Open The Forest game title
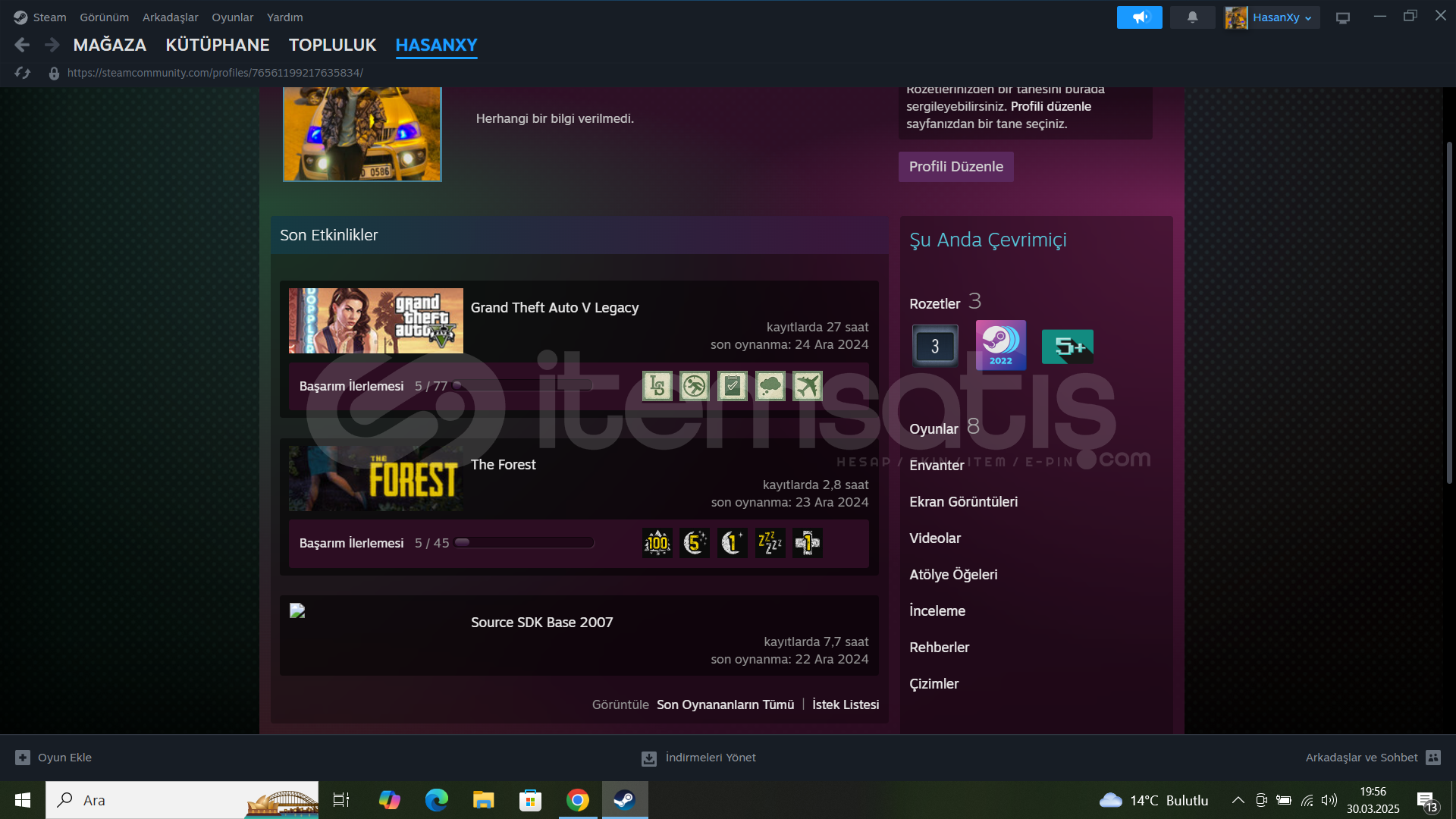 (503, 464)
